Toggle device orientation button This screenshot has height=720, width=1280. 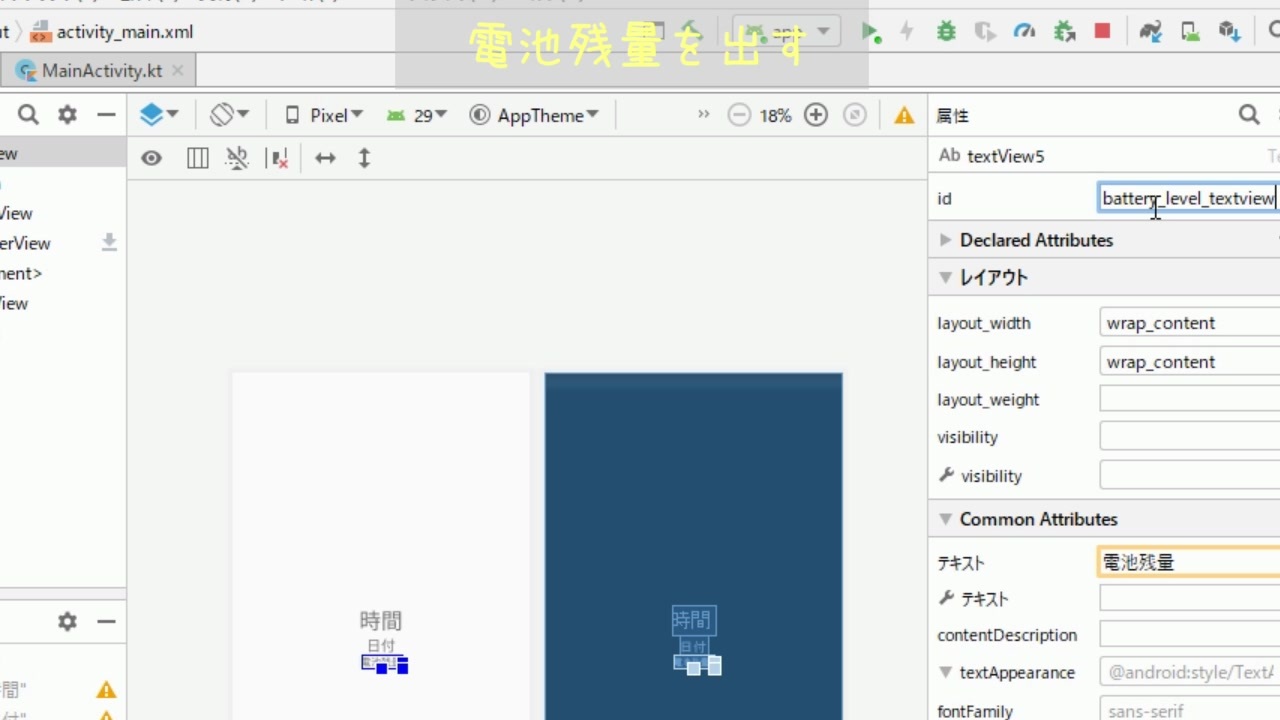pos(229,115)
